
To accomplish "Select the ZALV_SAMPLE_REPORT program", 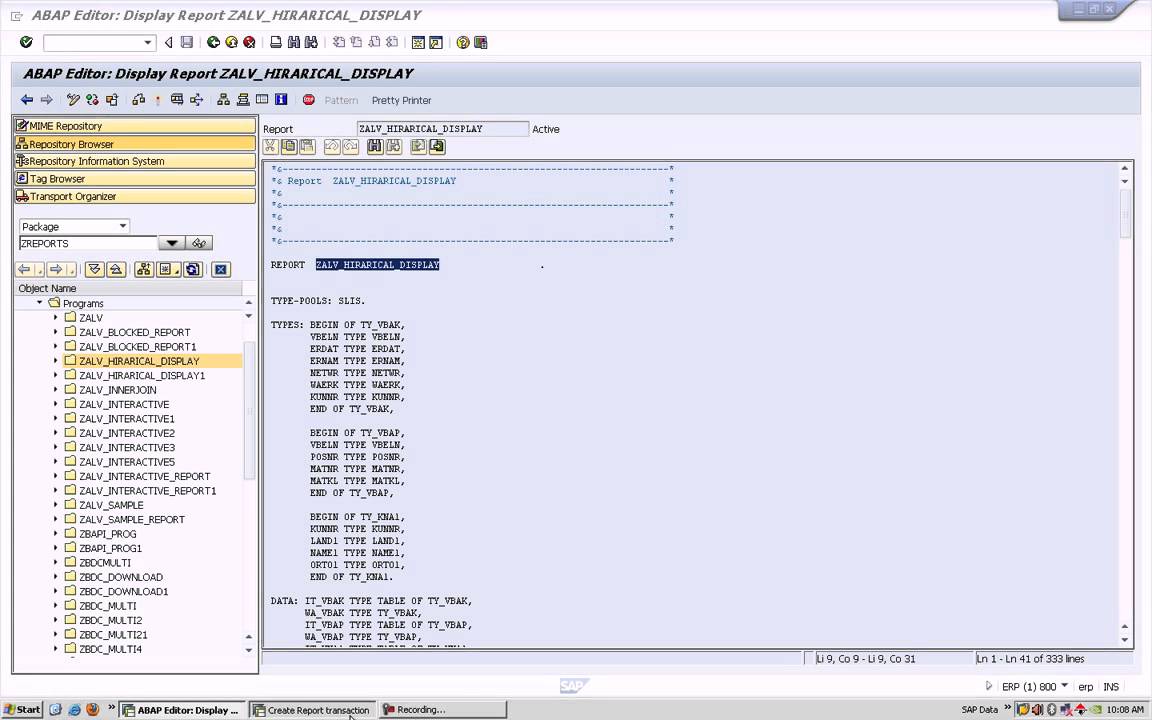I will click(x=132, y=519).
